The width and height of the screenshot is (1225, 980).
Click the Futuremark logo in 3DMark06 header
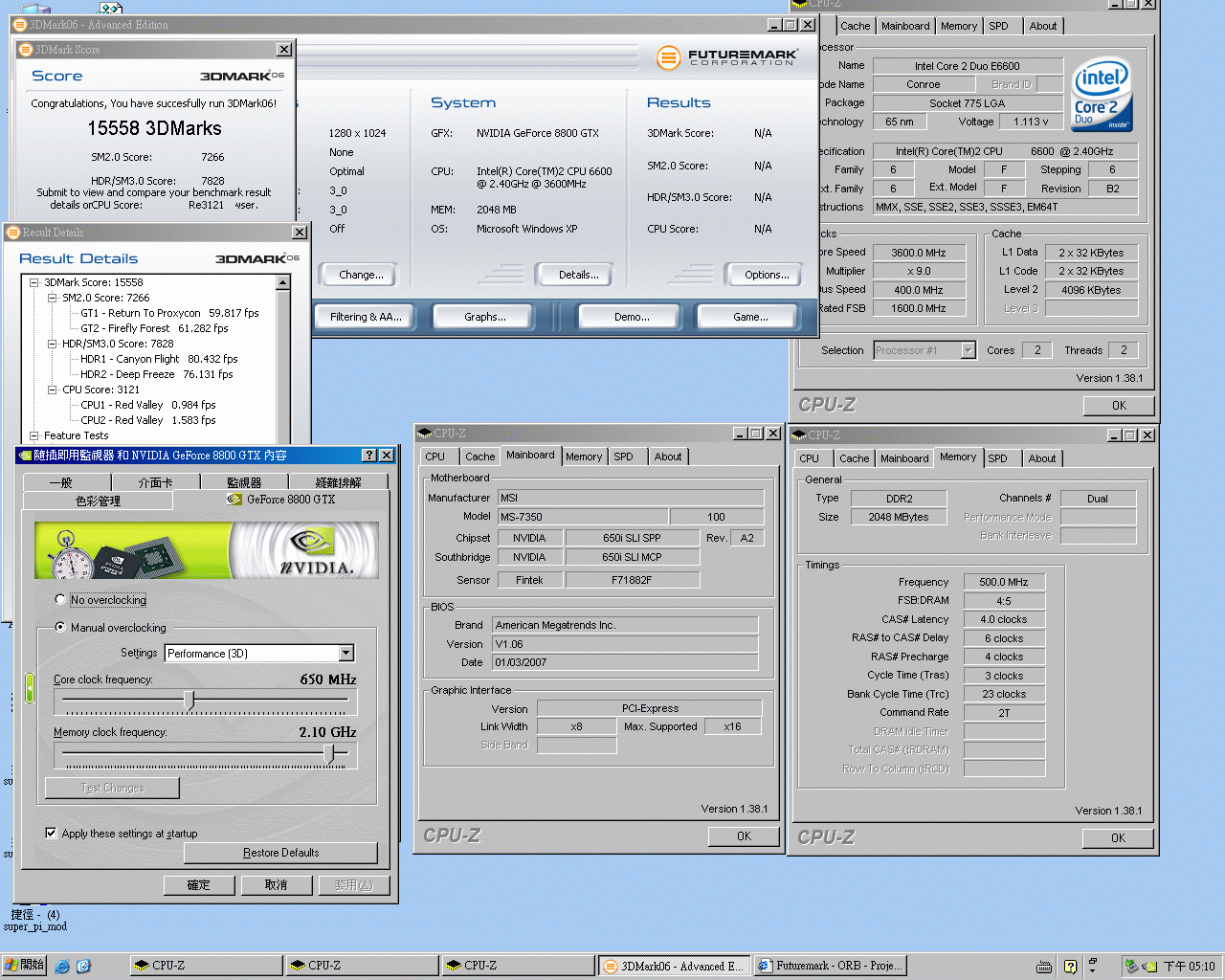(726, 57)
